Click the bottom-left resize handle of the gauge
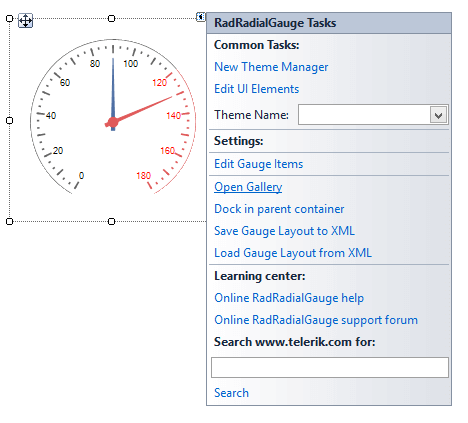468x423 pixels. tap(9, 221)
